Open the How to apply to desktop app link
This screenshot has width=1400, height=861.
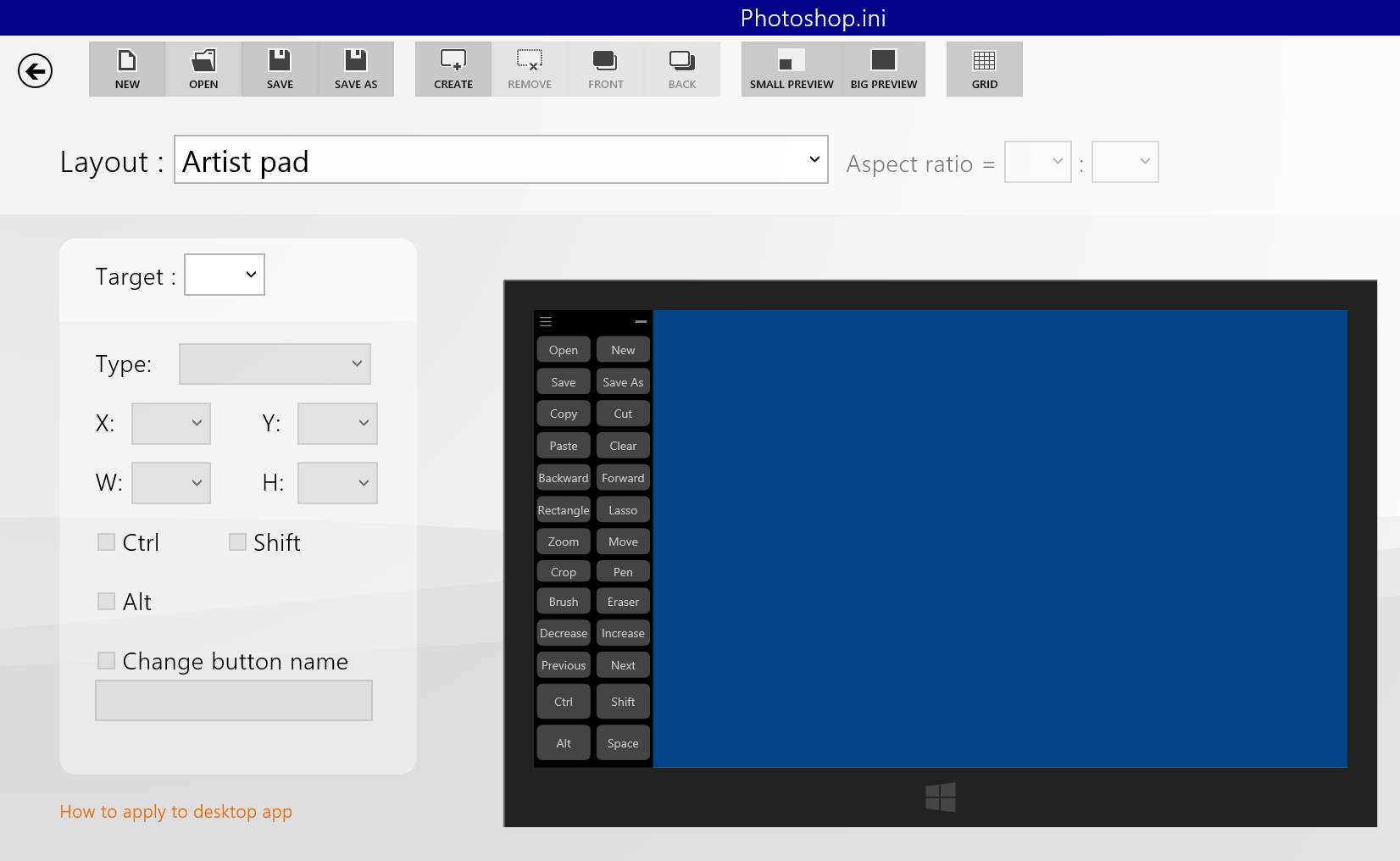point(176,812)
